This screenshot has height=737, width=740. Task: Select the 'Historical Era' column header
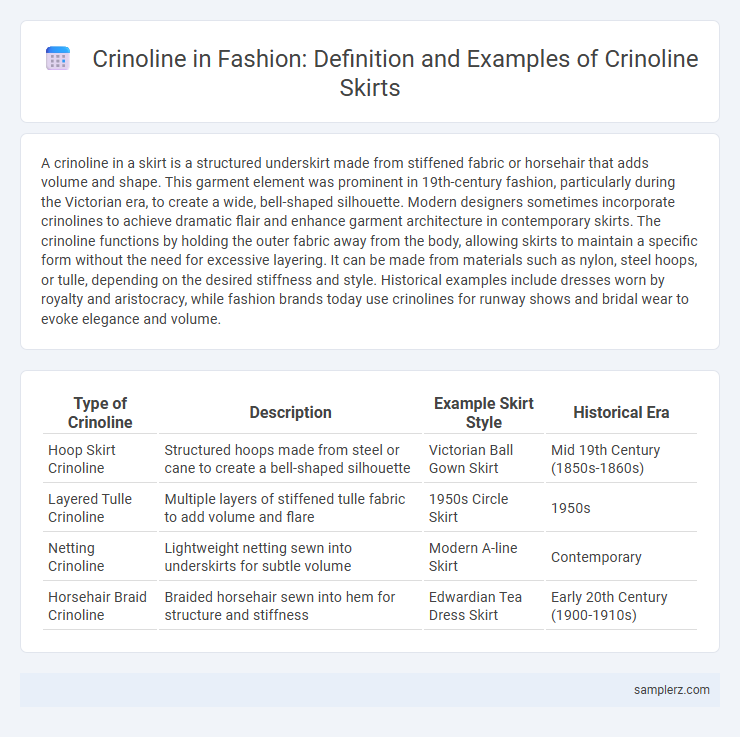tap(621, 413)
